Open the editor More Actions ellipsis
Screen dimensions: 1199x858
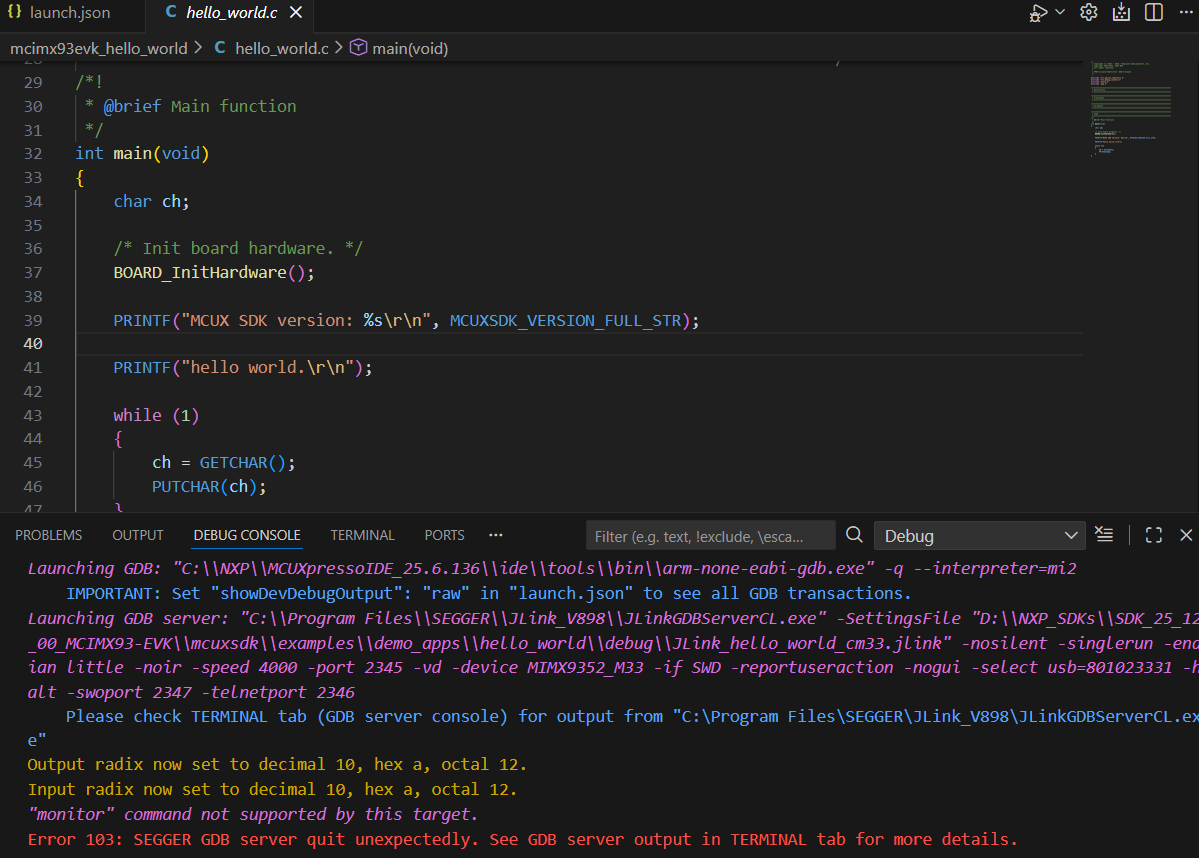click(1186, 13)
